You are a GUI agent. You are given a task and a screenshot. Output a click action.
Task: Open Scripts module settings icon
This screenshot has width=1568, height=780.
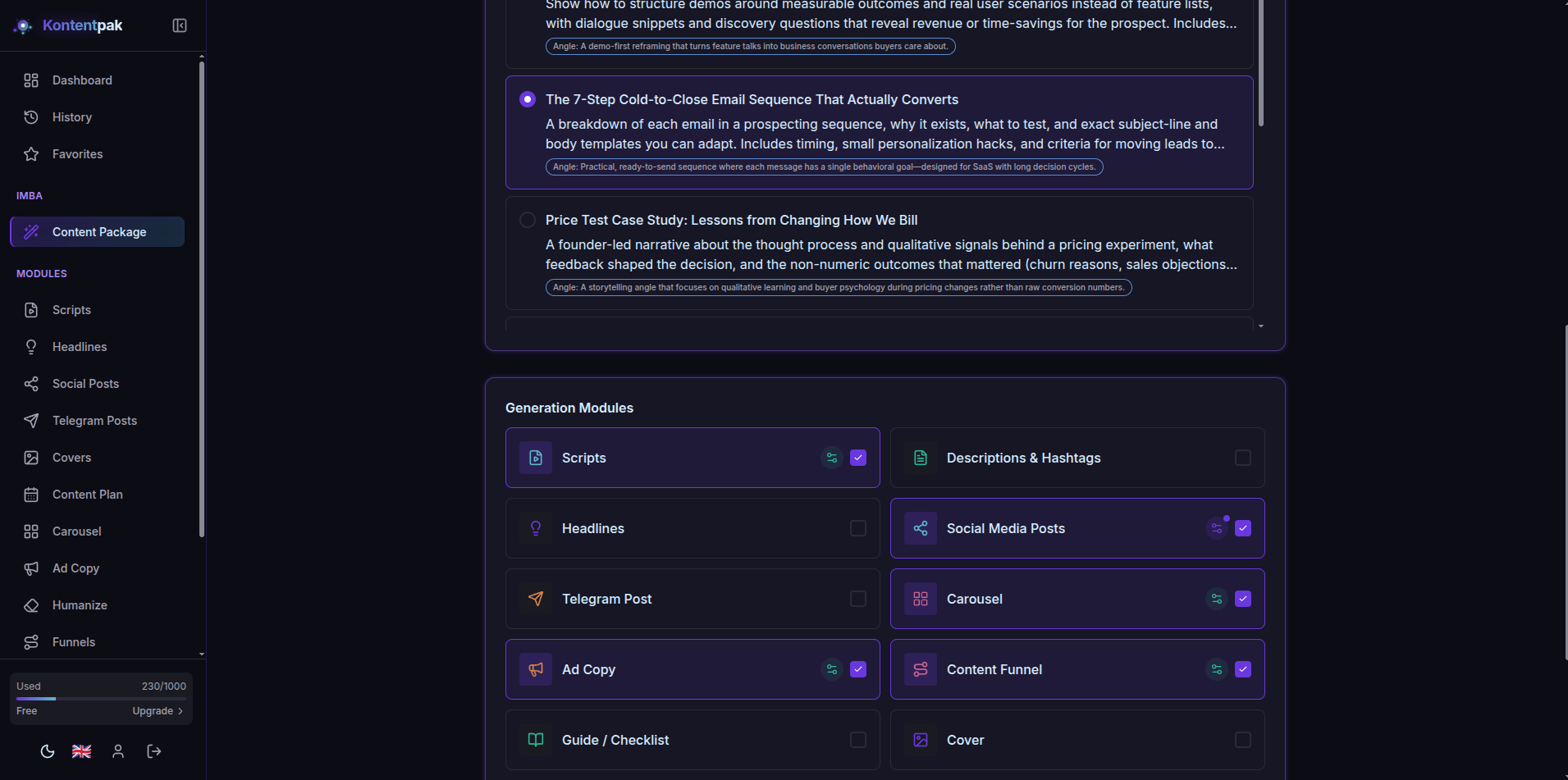click(x=832, y=458)
